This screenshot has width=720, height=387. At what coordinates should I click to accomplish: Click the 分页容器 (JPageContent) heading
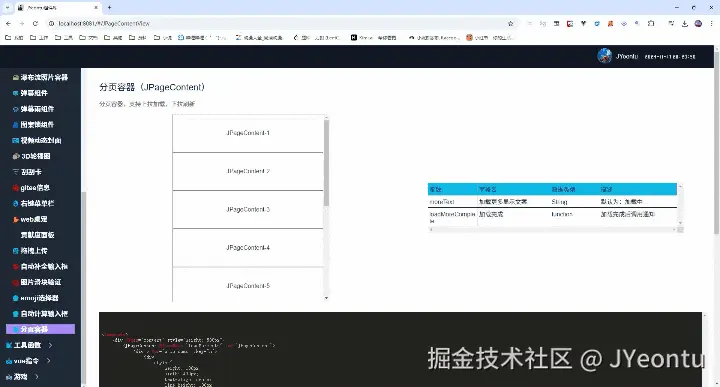tap(152, 87)
